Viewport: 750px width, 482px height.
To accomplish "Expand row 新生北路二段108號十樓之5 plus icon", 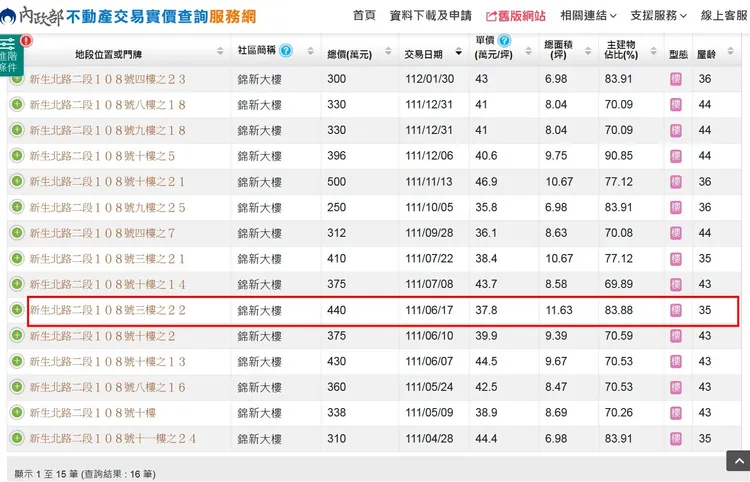I will point(17,155).
